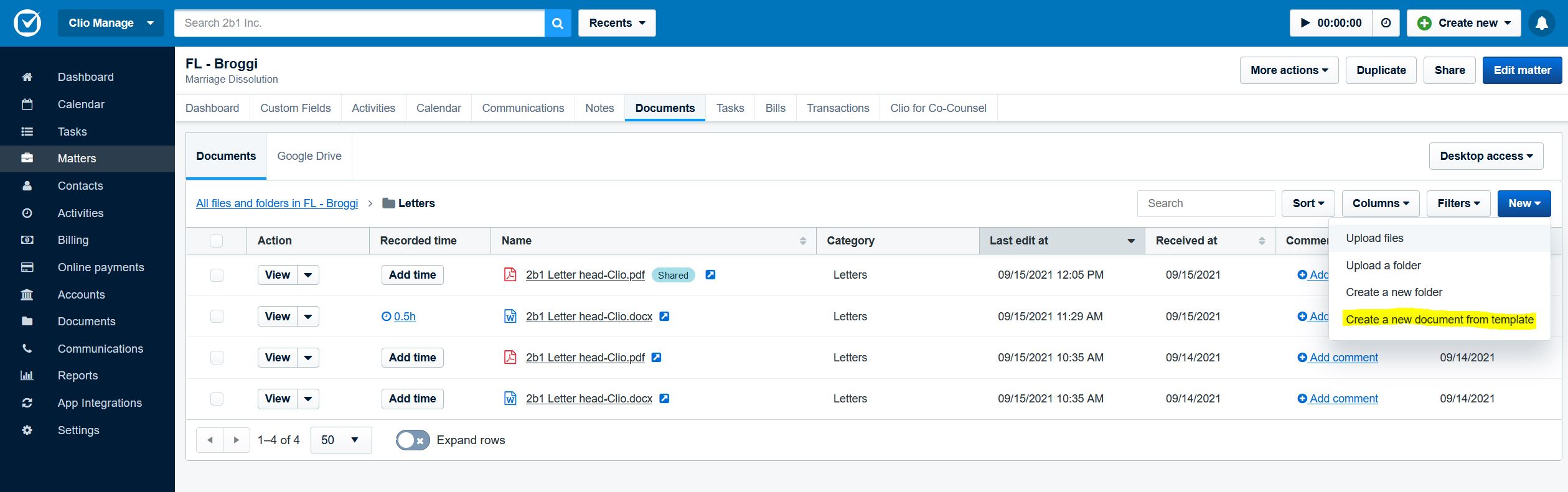The height and width of the screenshot is (492, 1568).
Task: Open the Desktop access dropdown
Action: click(x=1486, y=156)
